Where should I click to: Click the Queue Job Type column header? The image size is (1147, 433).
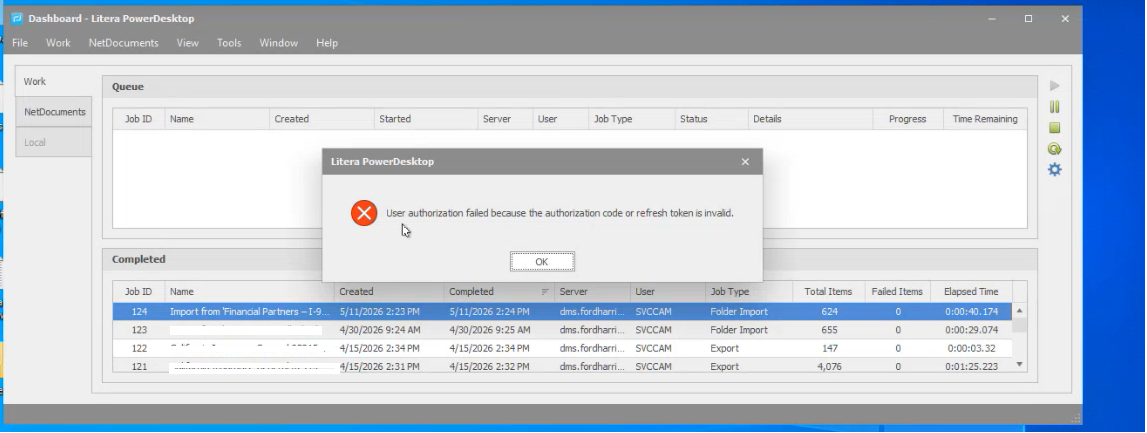pos(632,118)
